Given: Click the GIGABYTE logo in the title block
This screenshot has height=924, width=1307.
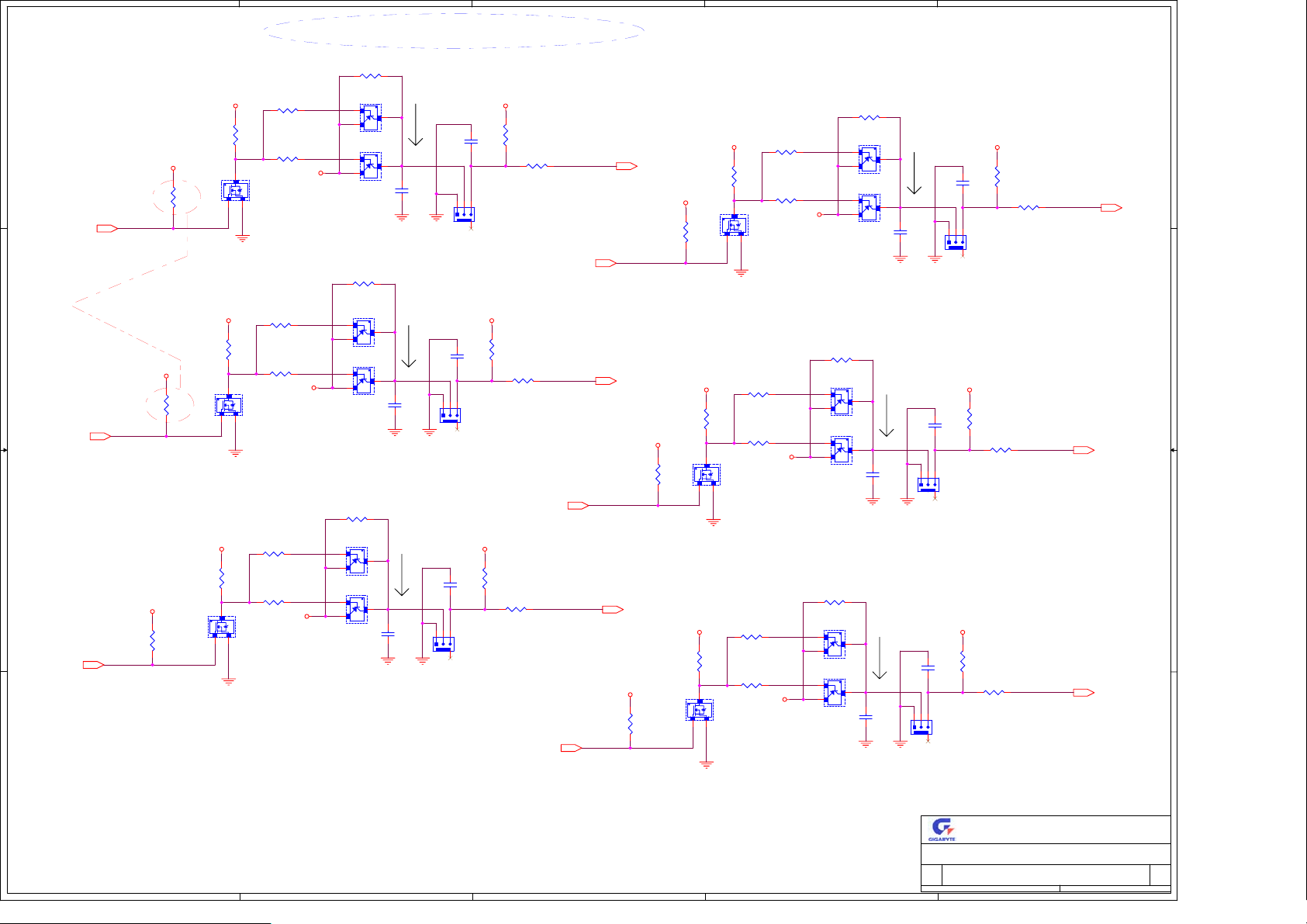Looking at the screenshot, I should point(942,829).
